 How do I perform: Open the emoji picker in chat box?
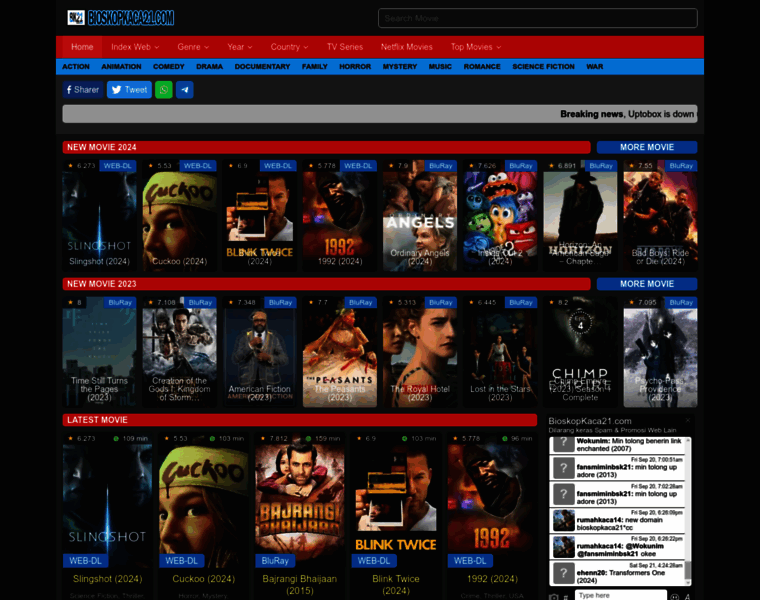click(675, 597)
